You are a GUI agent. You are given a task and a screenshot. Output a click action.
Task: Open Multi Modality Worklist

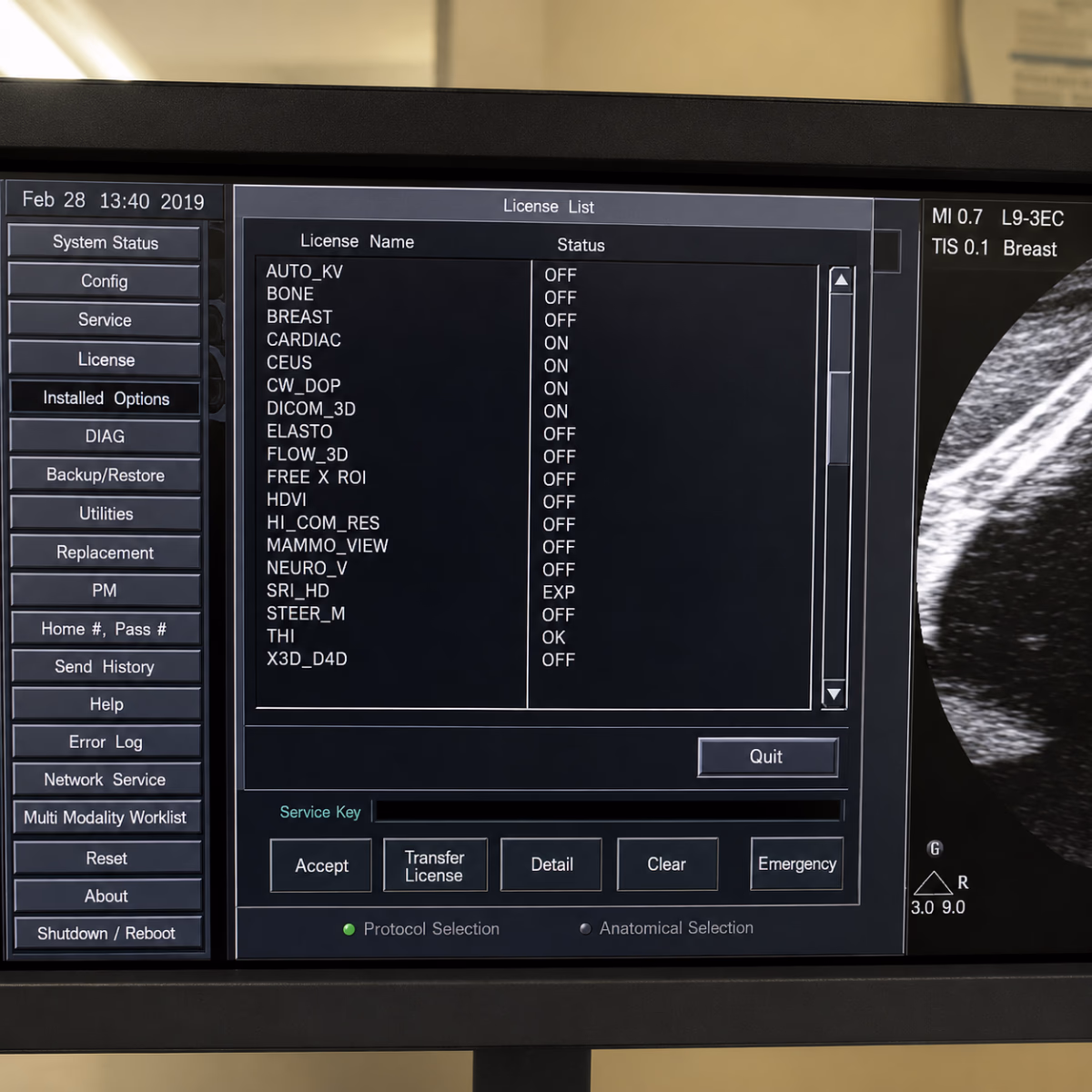point(106,817)
